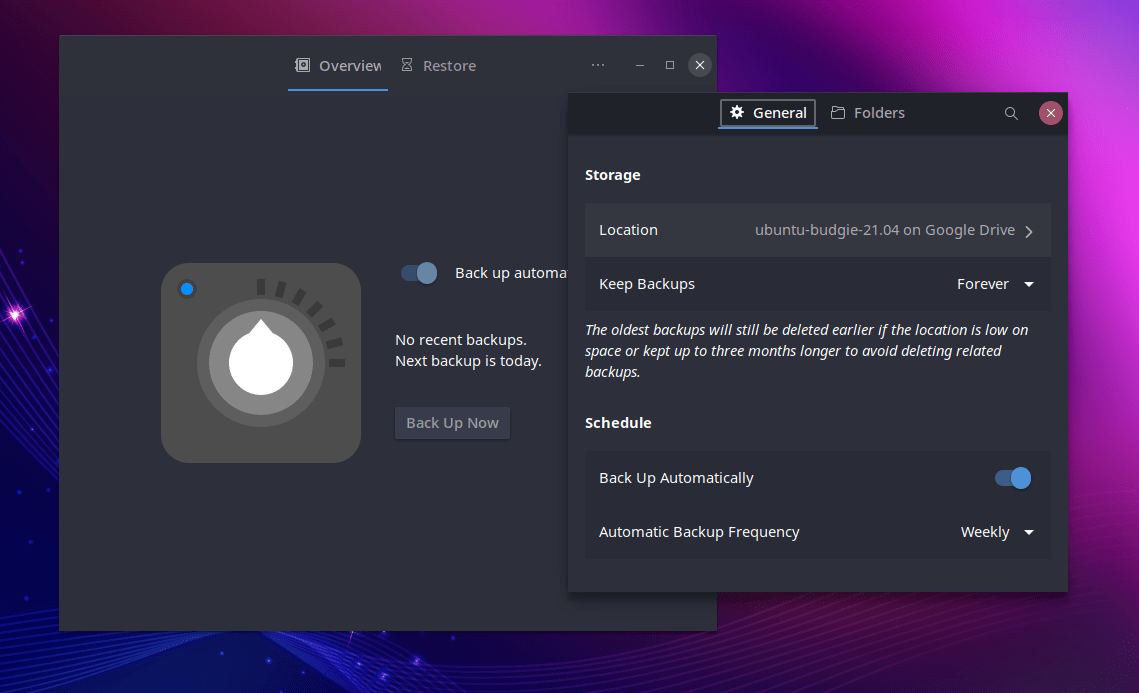Click the search icon in preferences
This screenshot has height=693, width=1139.
coord(1011,113)
